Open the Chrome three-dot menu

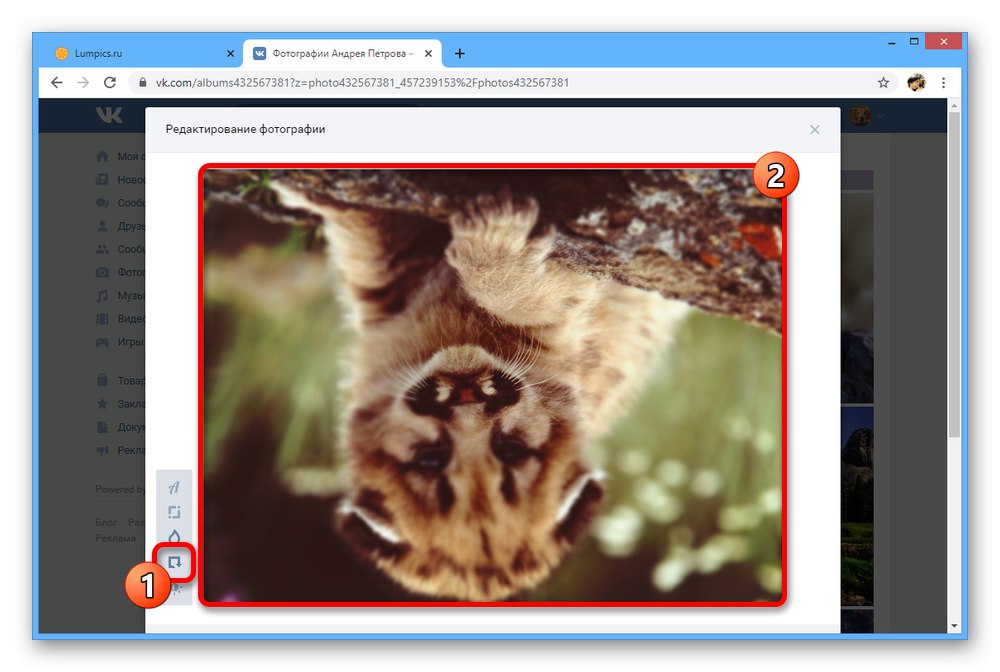[943, 82]
